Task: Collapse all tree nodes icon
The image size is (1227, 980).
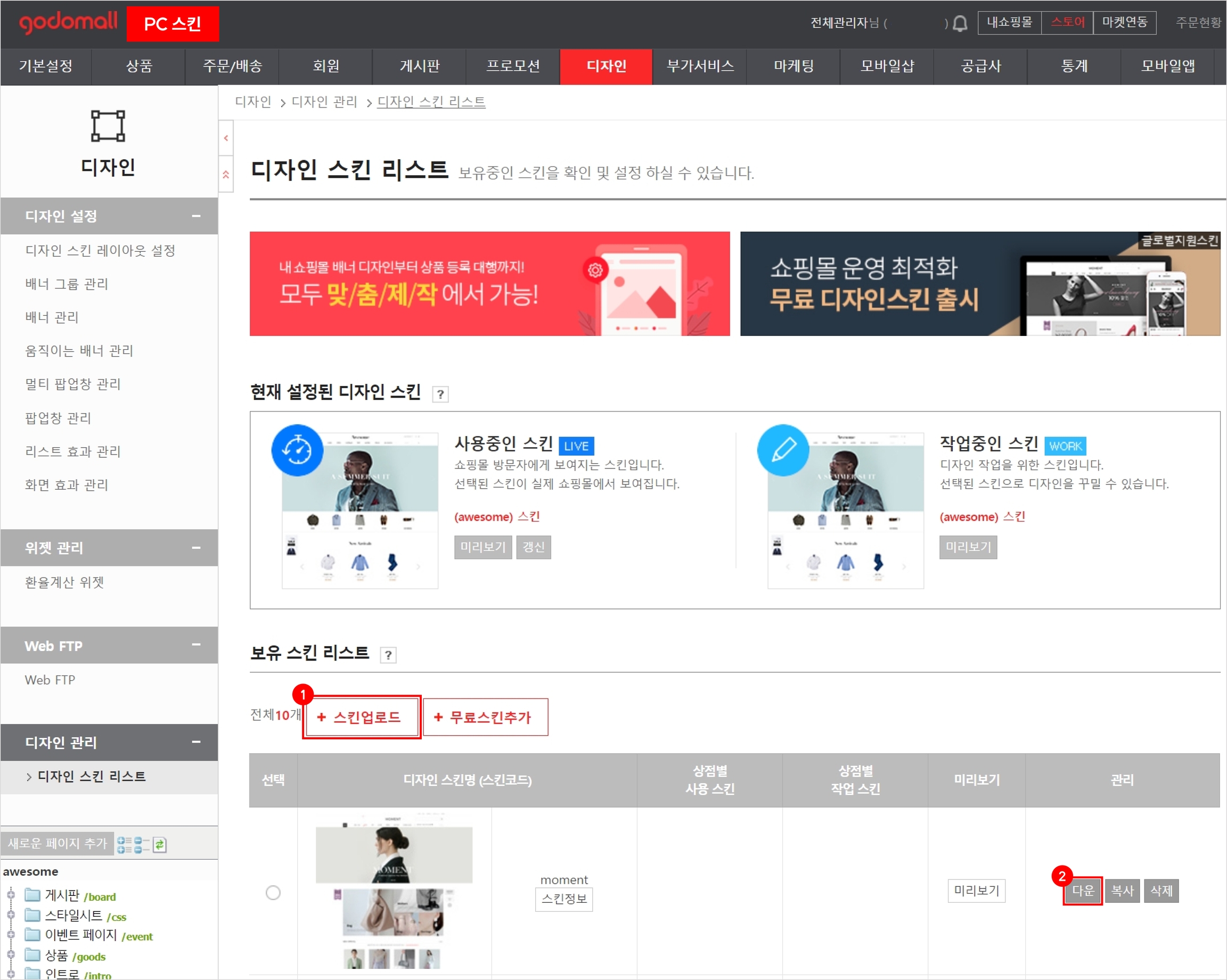Action: pos(141,845)
